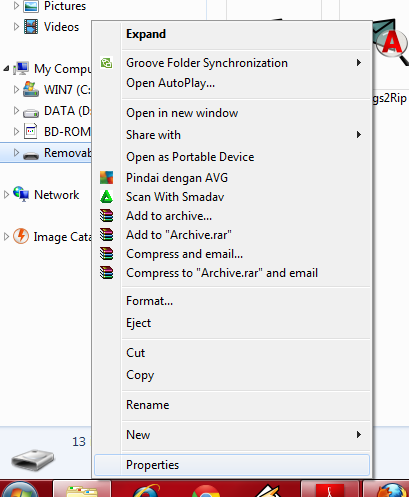Choose Rename in the context menu
This screenshot has height=497, width=409.
(232, 405)
